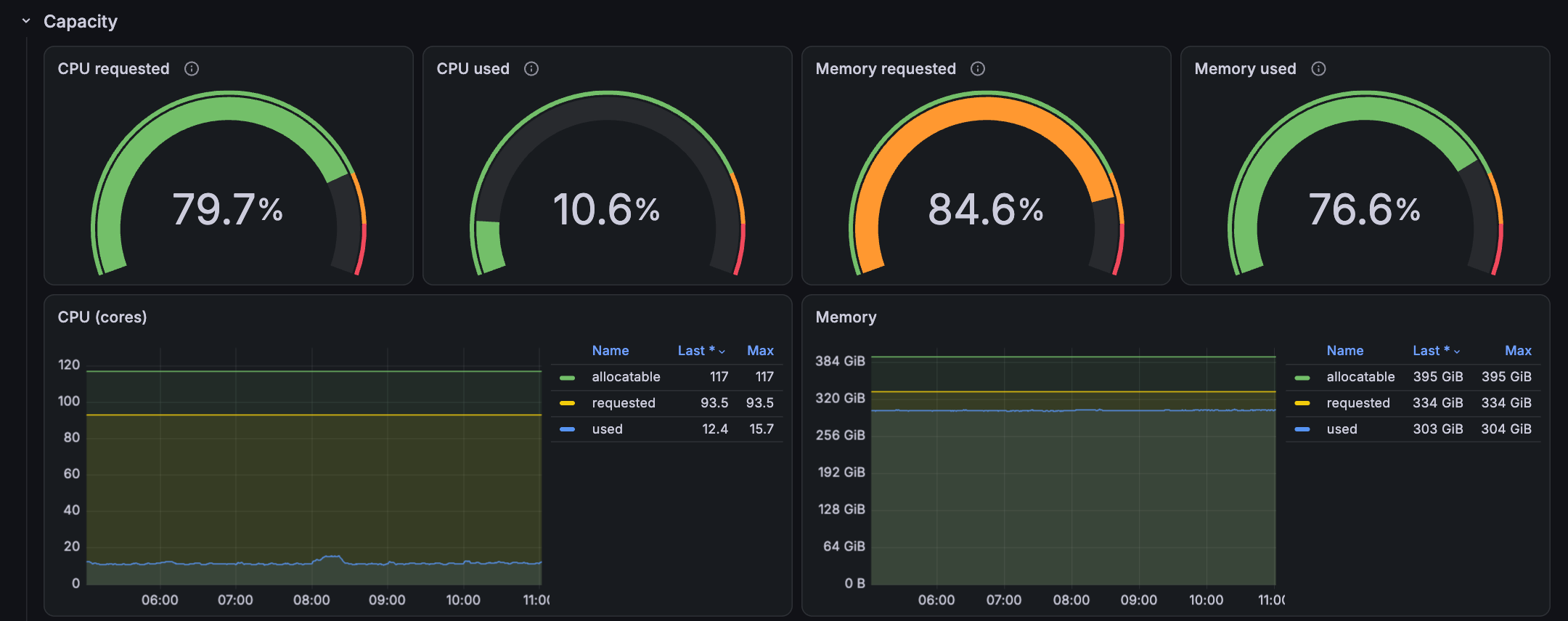Sort CPU legend by Max column

[x=760, y=351]
